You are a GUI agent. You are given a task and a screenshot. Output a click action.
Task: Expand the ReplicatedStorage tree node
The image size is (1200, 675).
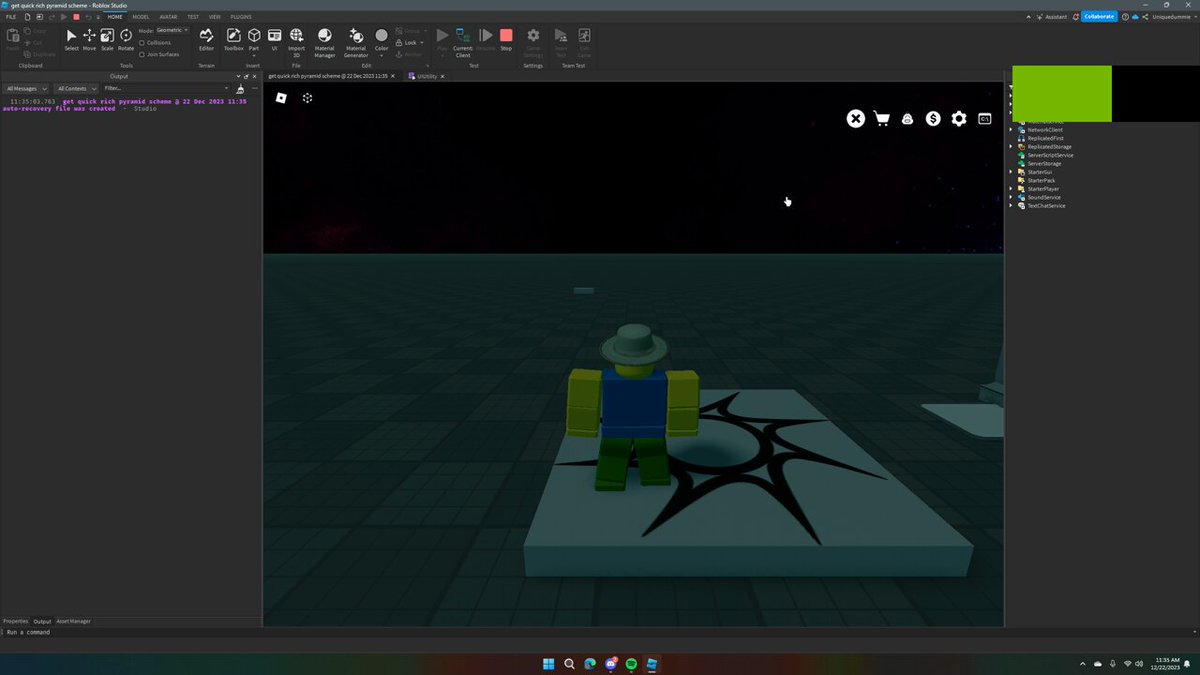pyautogui.click(x=1011, y=147)
